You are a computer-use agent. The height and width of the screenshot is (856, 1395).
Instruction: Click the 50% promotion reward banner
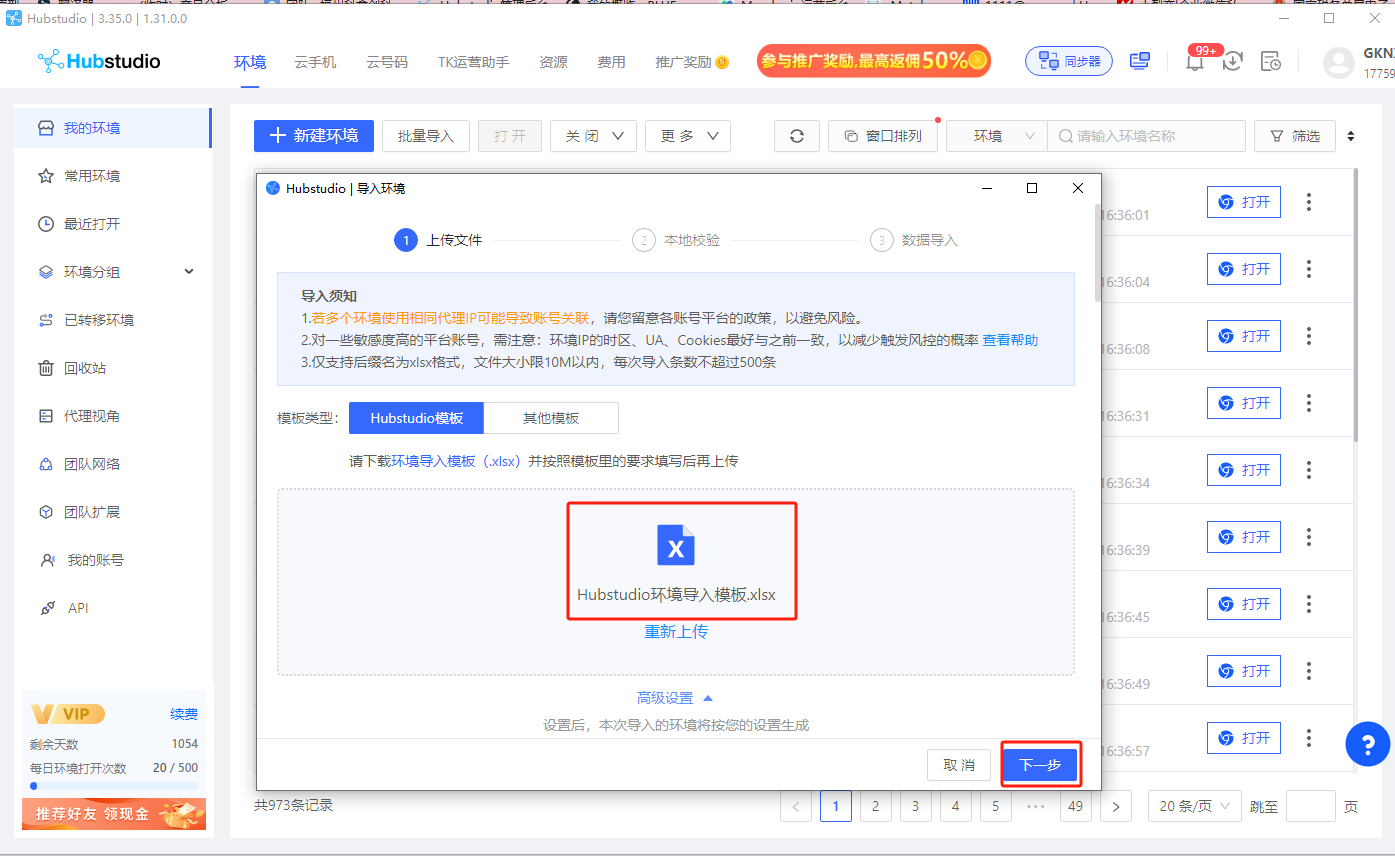point(874,61)
